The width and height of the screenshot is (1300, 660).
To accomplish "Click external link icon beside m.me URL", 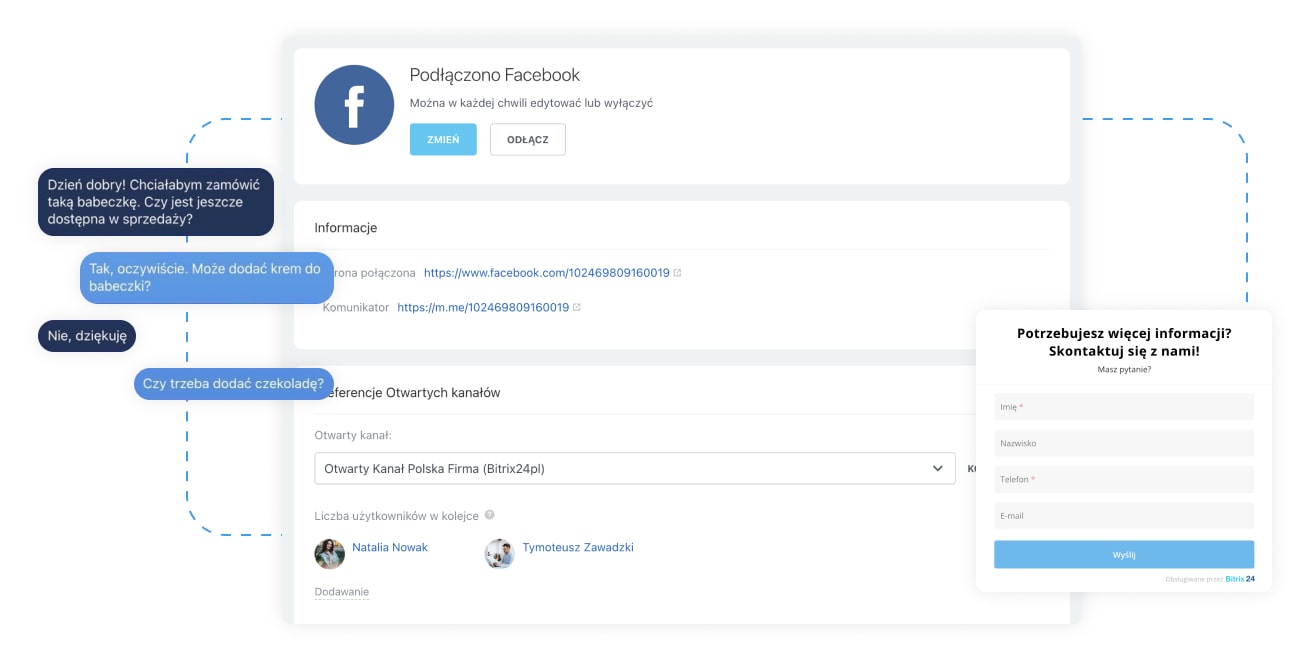I will pyautogui.click(x=576, y=307).
